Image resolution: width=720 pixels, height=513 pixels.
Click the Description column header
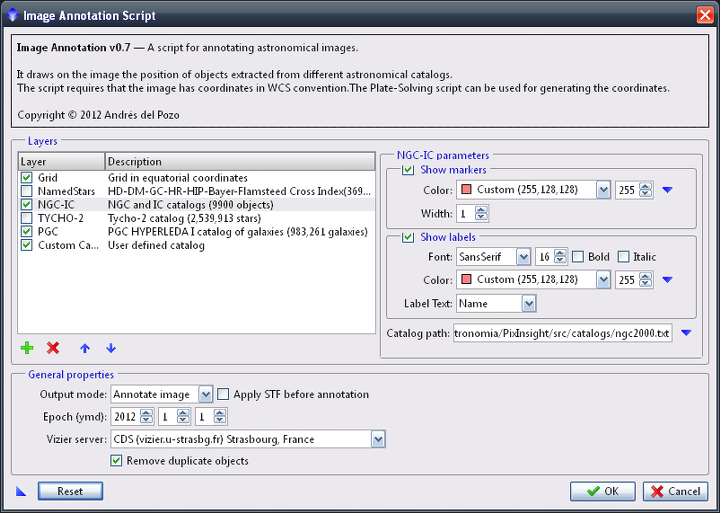[x=240, y=162]
